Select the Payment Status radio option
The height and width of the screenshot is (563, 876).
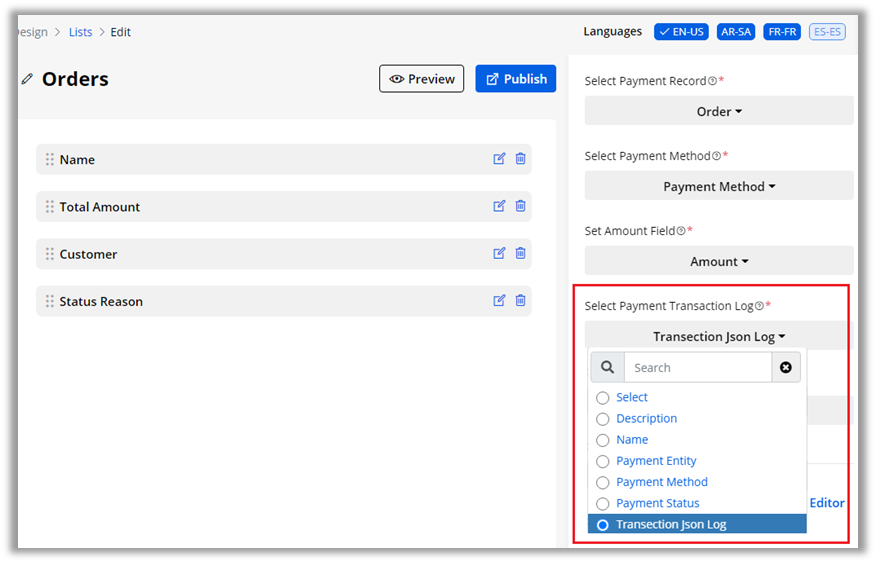pos(602,503)
